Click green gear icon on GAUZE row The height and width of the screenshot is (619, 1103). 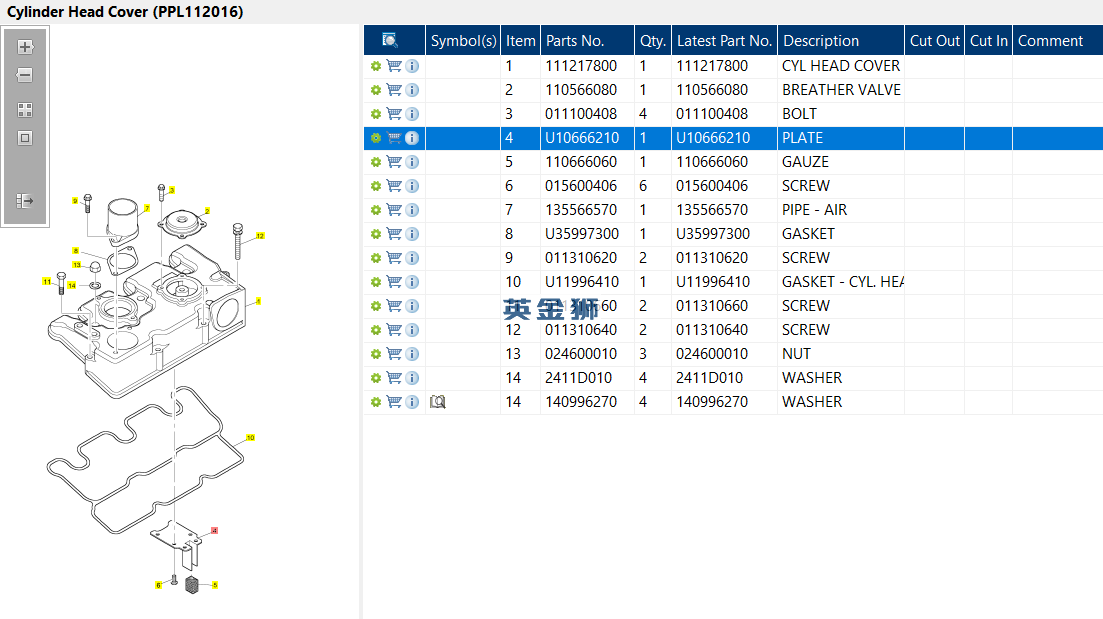pos(376,162)
